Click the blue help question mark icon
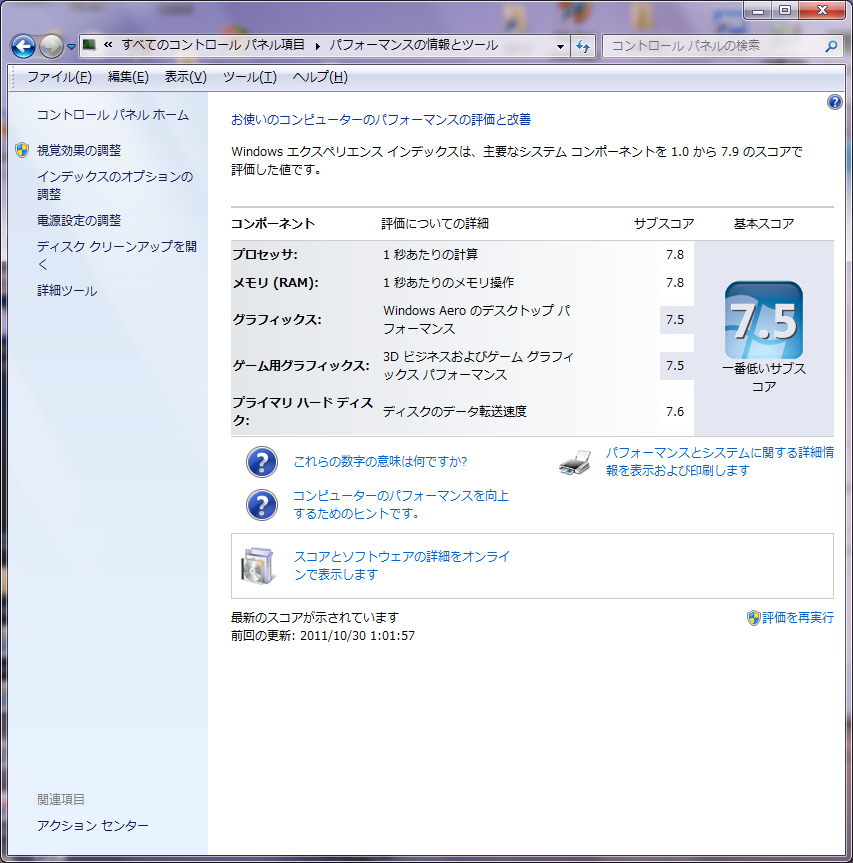The width and height of the screenshot is (853, 863). (835, 102)
